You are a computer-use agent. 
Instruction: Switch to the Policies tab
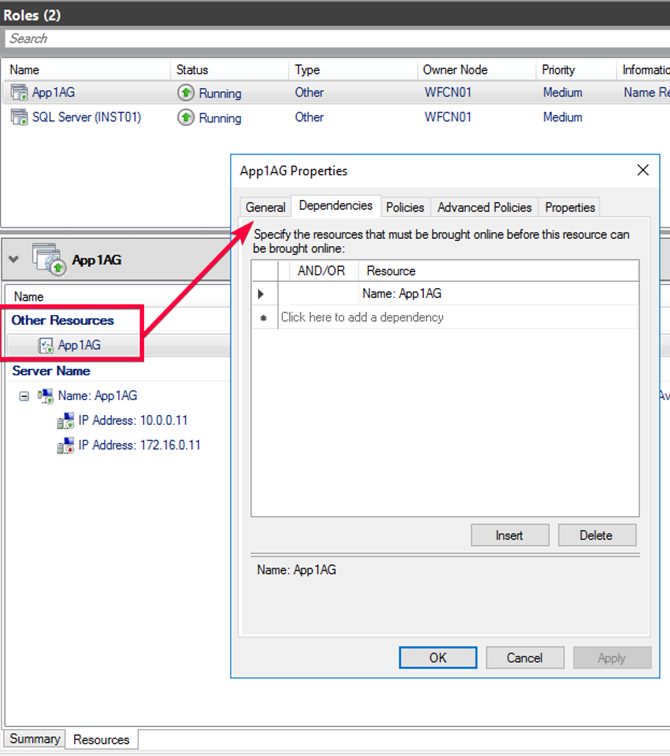click(405, 207)
